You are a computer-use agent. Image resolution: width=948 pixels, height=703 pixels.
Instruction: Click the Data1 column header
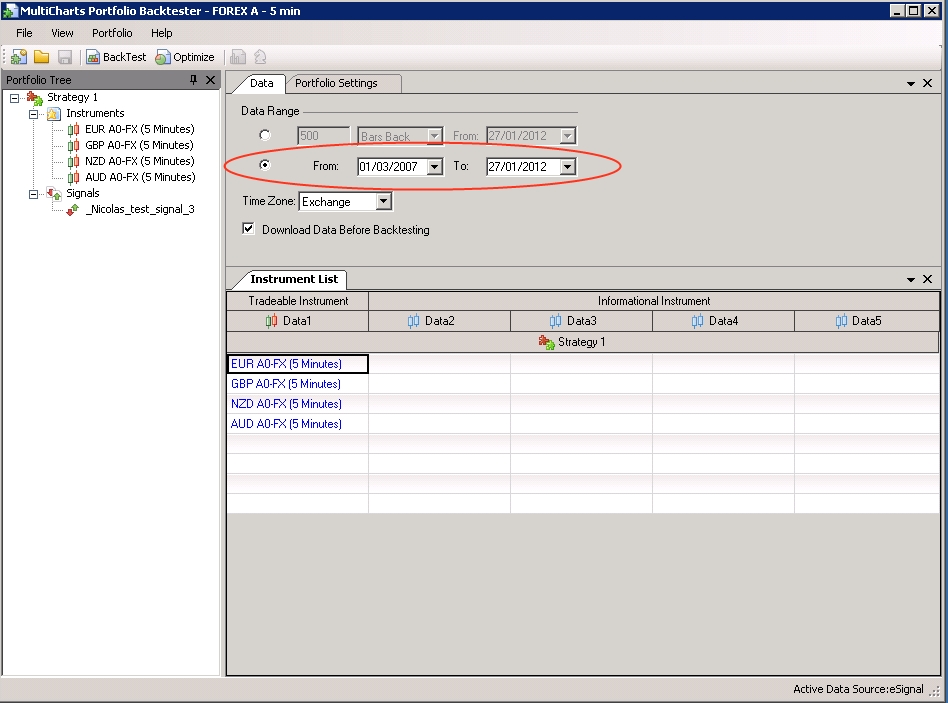297,321
